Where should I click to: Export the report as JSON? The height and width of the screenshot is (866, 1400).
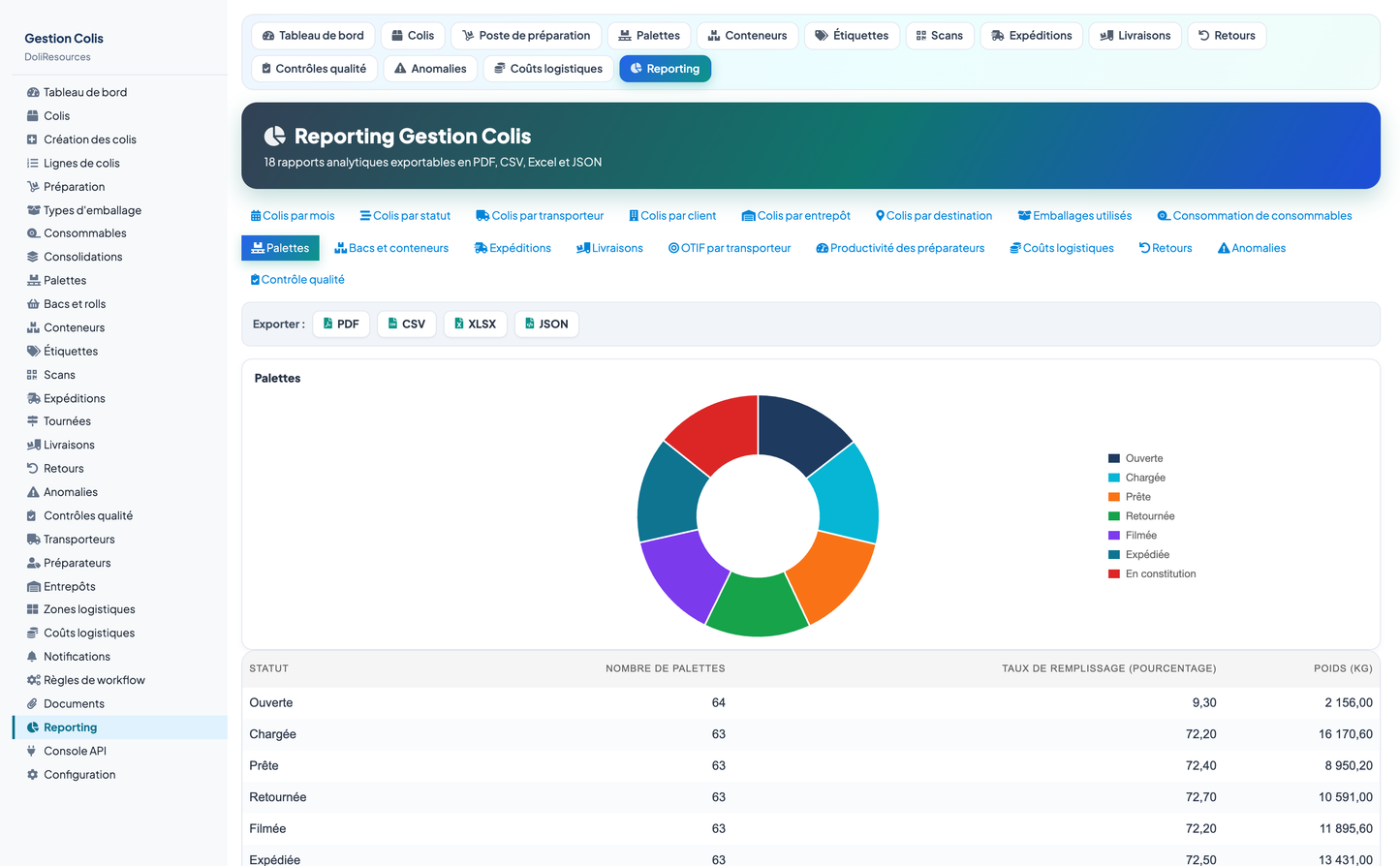[546, 324]
